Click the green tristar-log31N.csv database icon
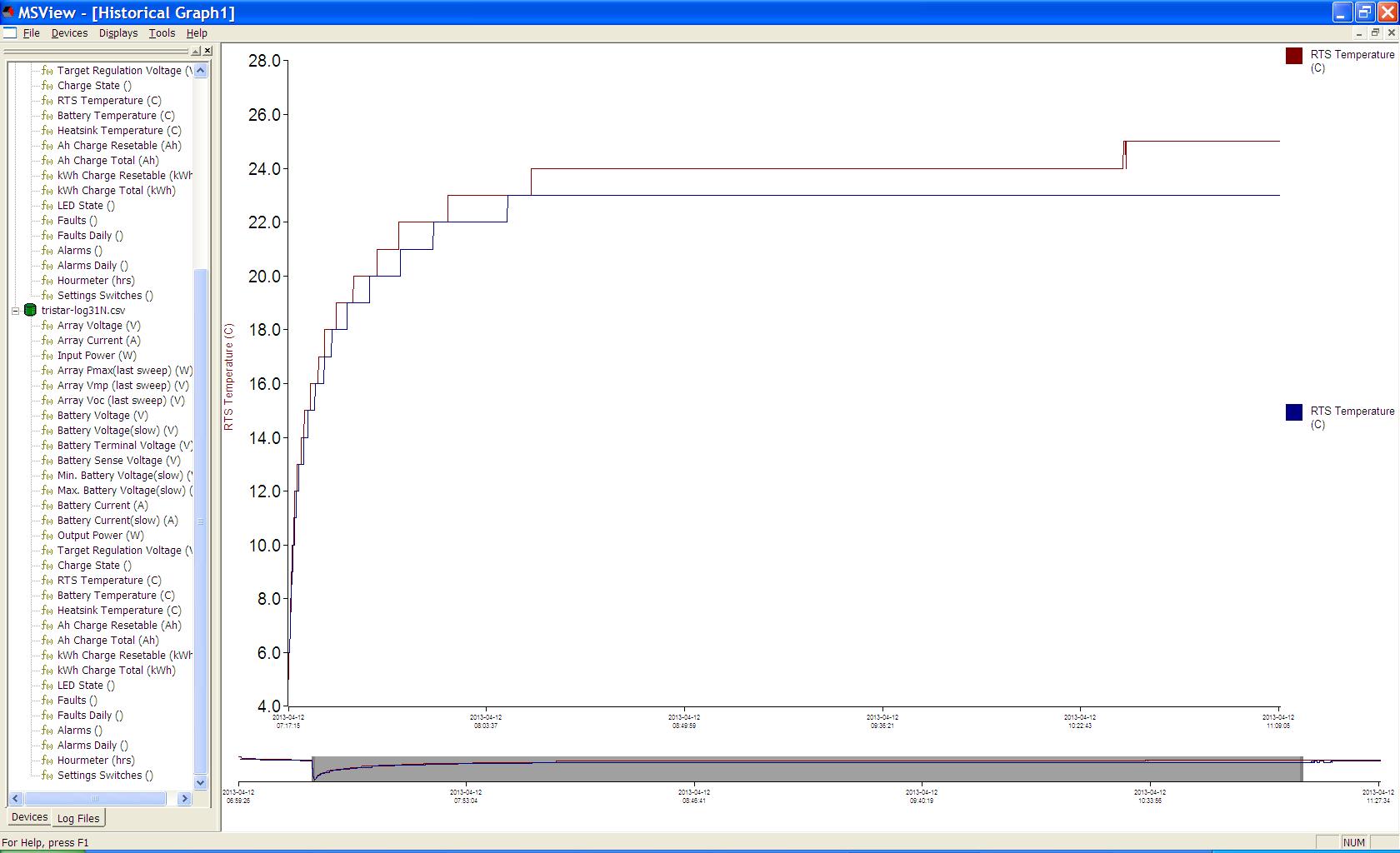 coord(31,310)
